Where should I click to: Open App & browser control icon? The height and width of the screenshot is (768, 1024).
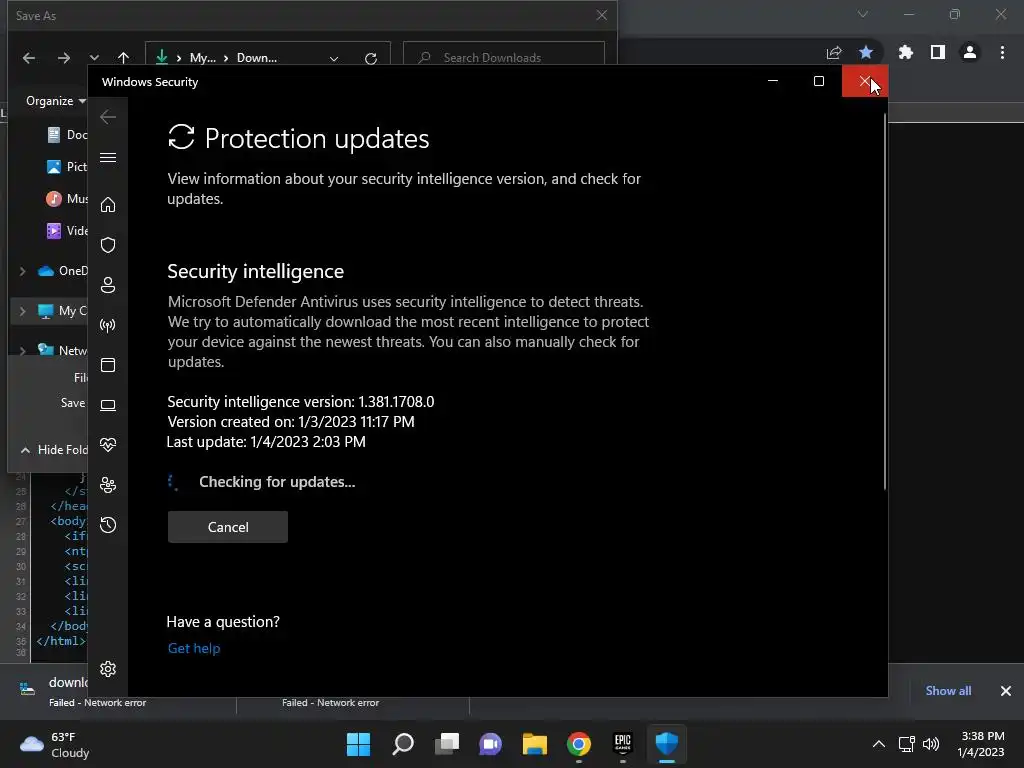(108, 365)
